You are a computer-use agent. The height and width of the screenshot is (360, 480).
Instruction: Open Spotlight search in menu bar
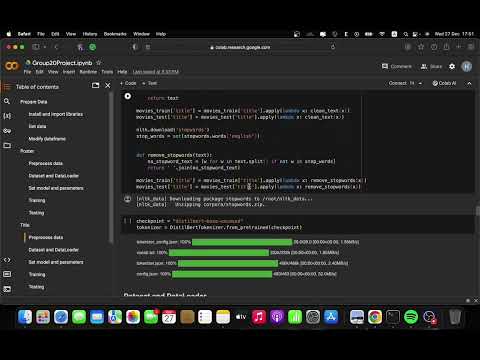[x=405, y=34]
